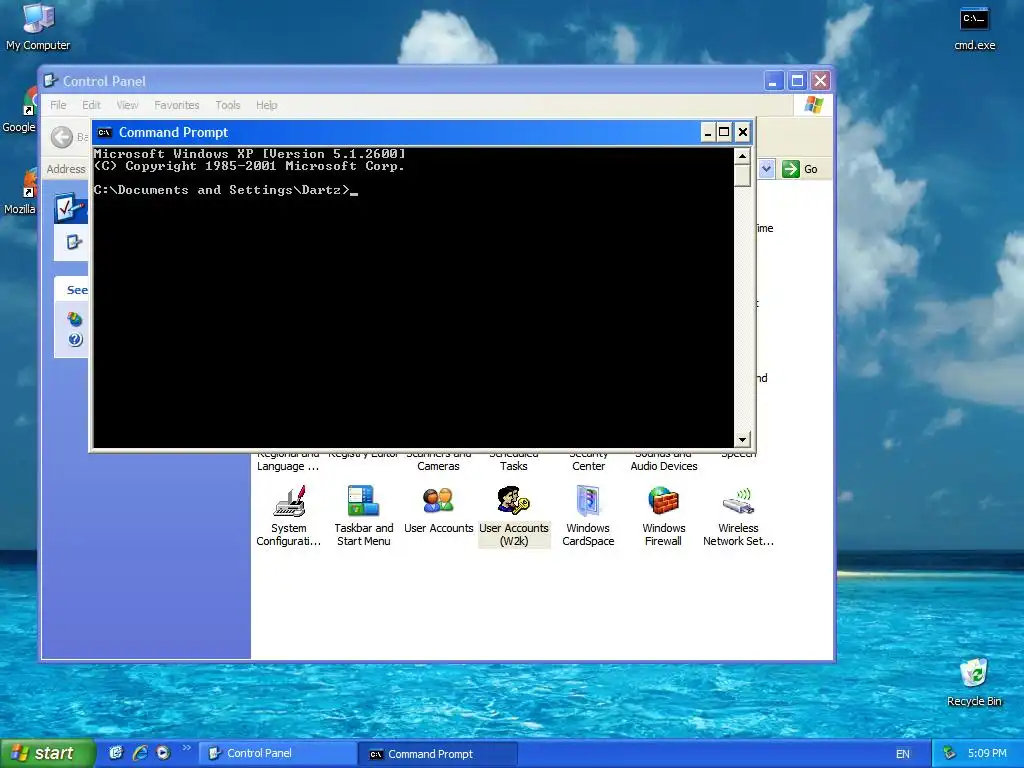The width and height of the screenshot is (1024, 768).
Task: Launch Windows Media Player from quick launch
Action: (x=163, y=753)
